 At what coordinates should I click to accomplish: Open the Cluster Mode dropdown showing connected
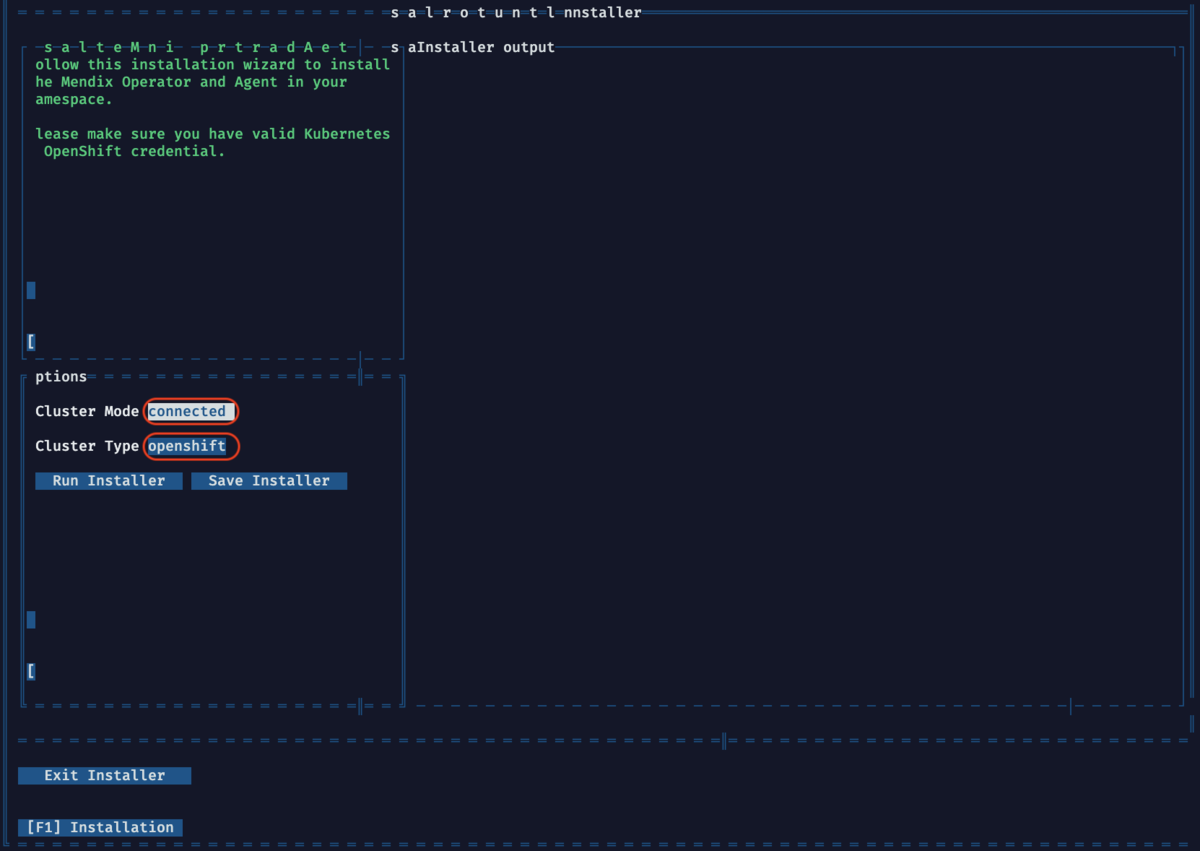pyautogui.click(x=191, y=411)
